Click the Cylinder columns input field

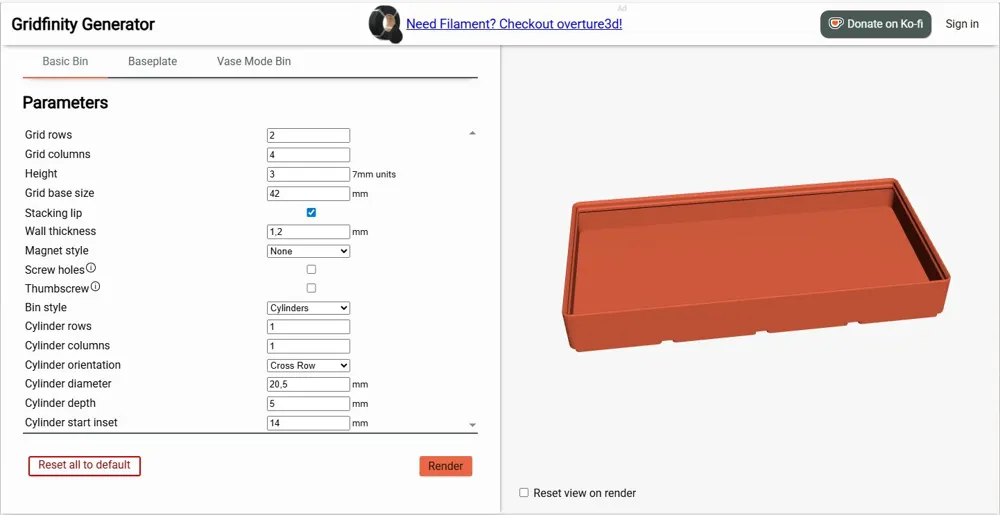pos(309,346)
